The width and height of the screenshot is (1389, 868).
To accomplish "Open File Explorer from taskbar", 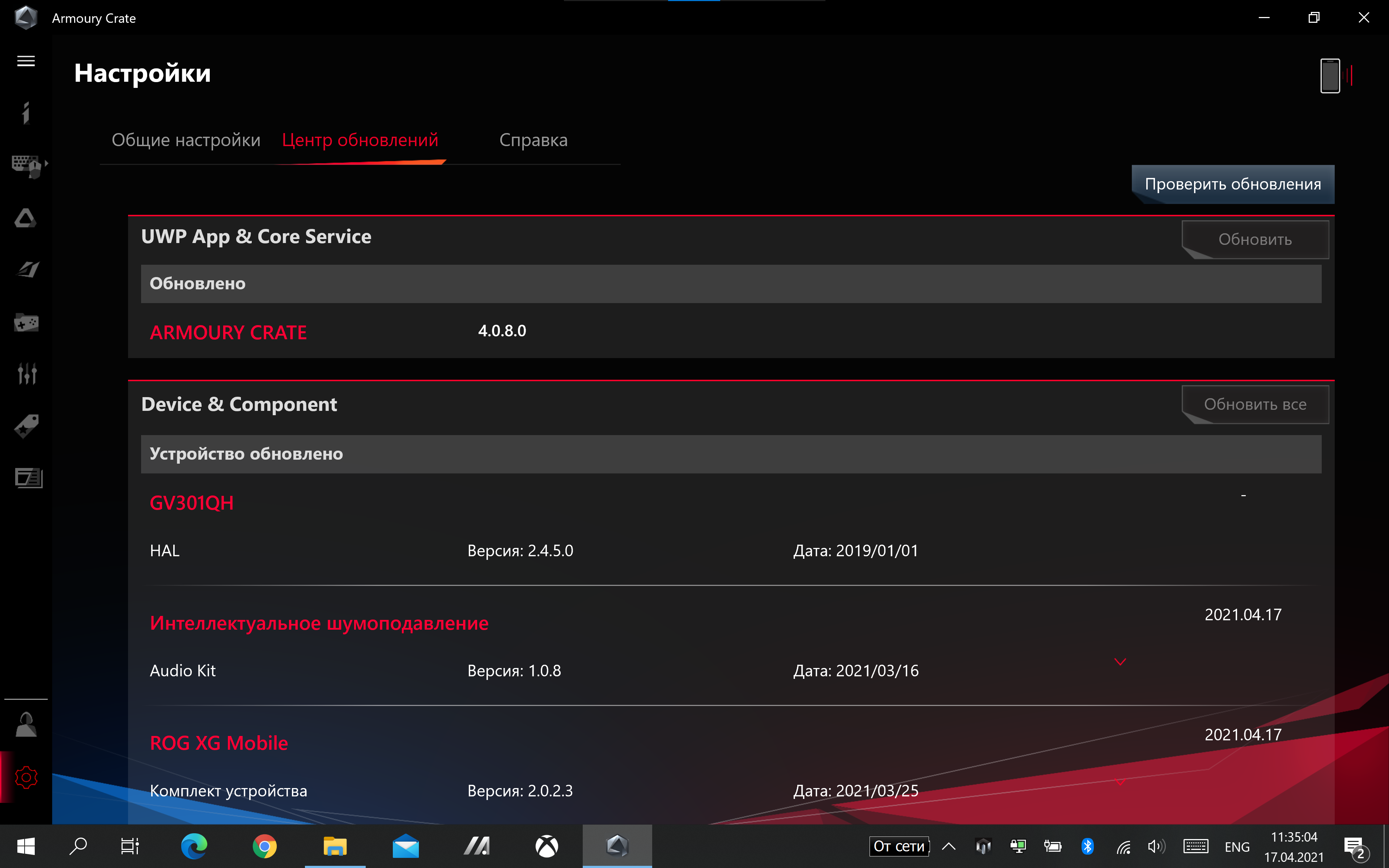I will coord(335,846).
